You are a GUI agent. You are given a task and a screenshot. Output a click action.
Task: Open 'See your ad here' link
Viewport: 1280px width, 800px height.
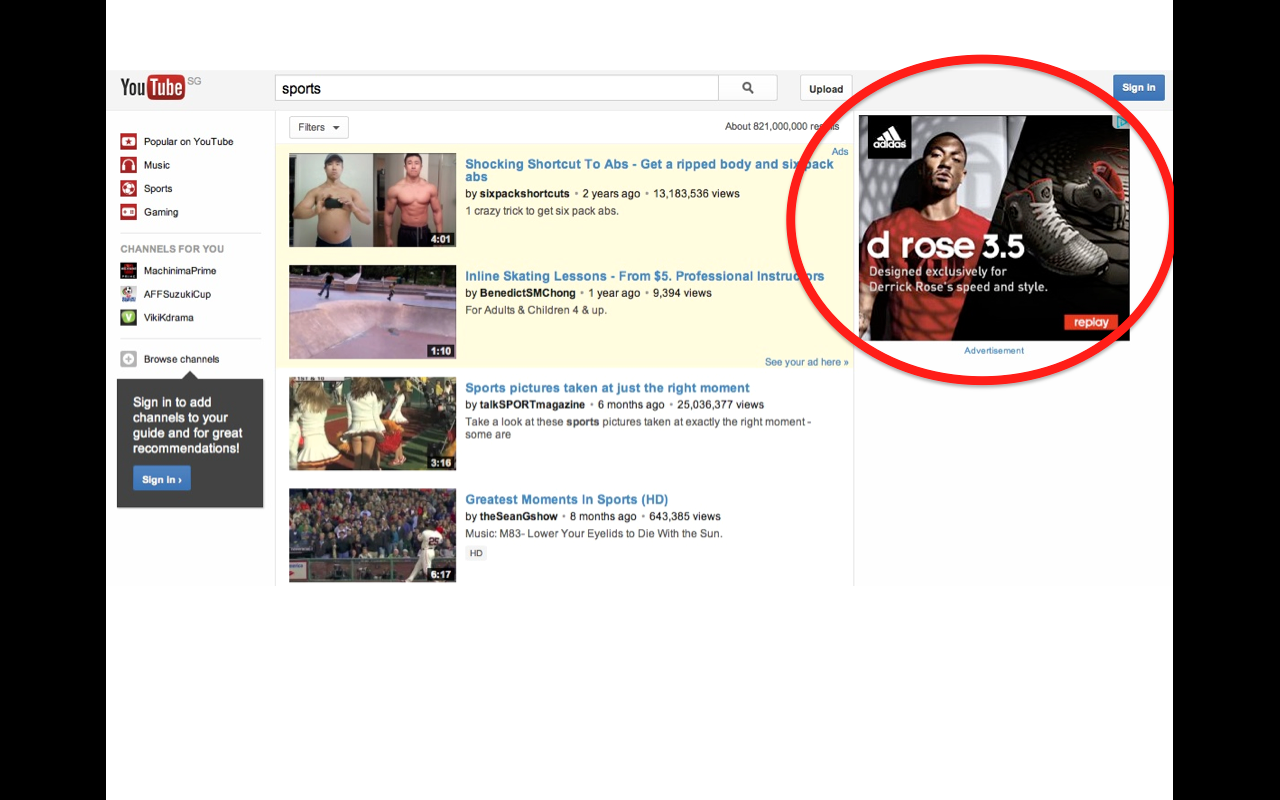(806, 361)
